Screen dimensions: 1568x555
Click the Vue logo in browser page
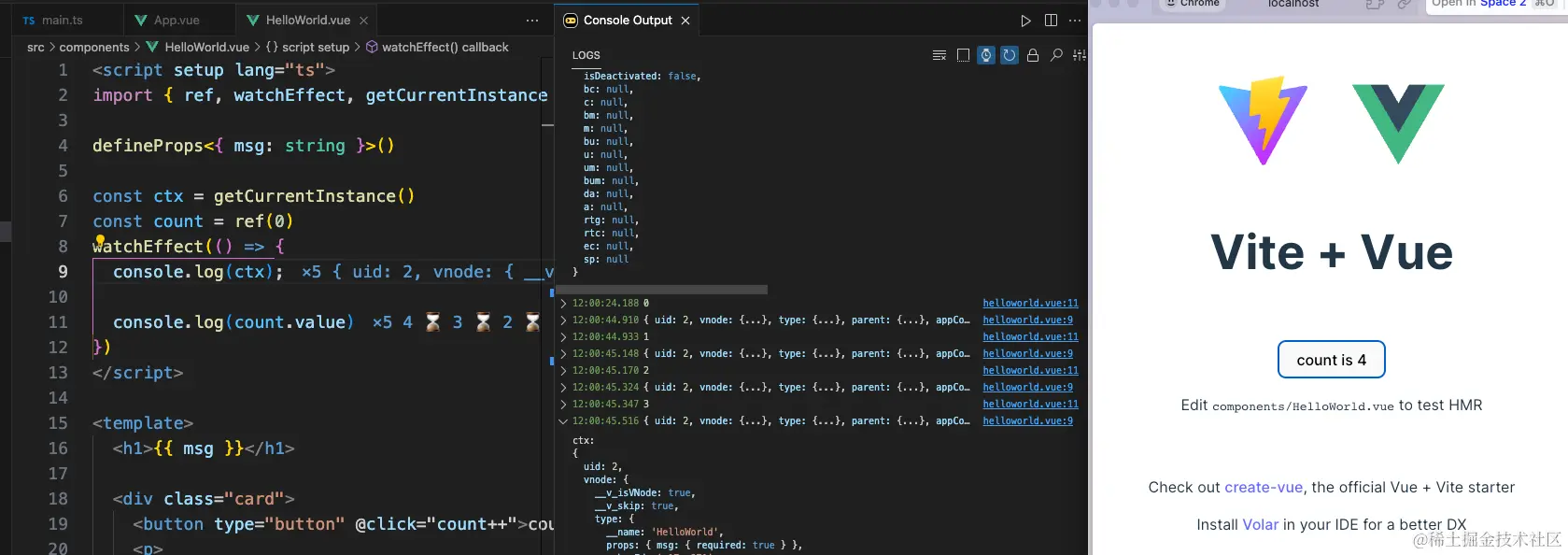coord(1398,123)
